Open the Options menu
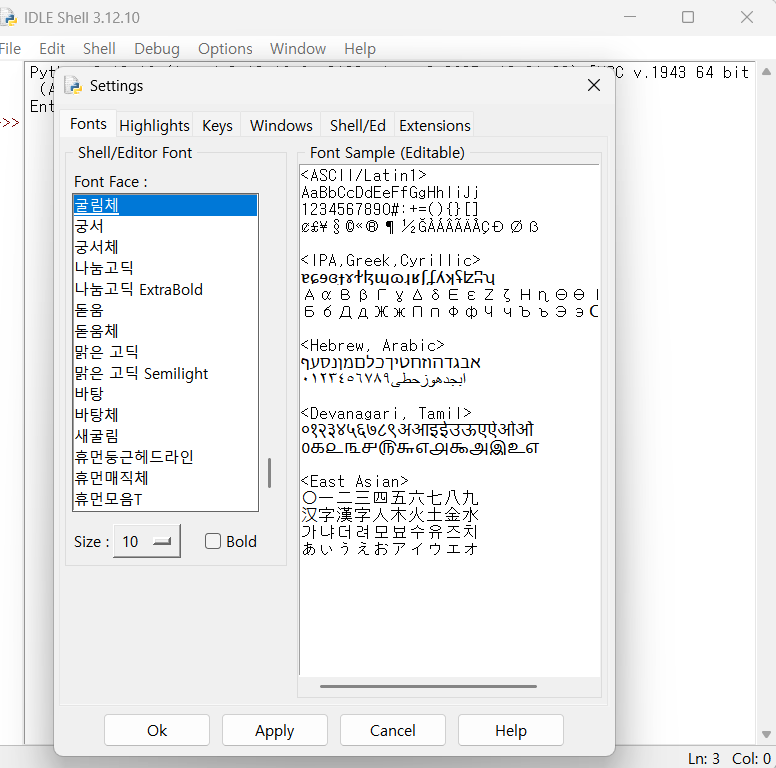The image size is (776, 768). (x=225, y=48)
